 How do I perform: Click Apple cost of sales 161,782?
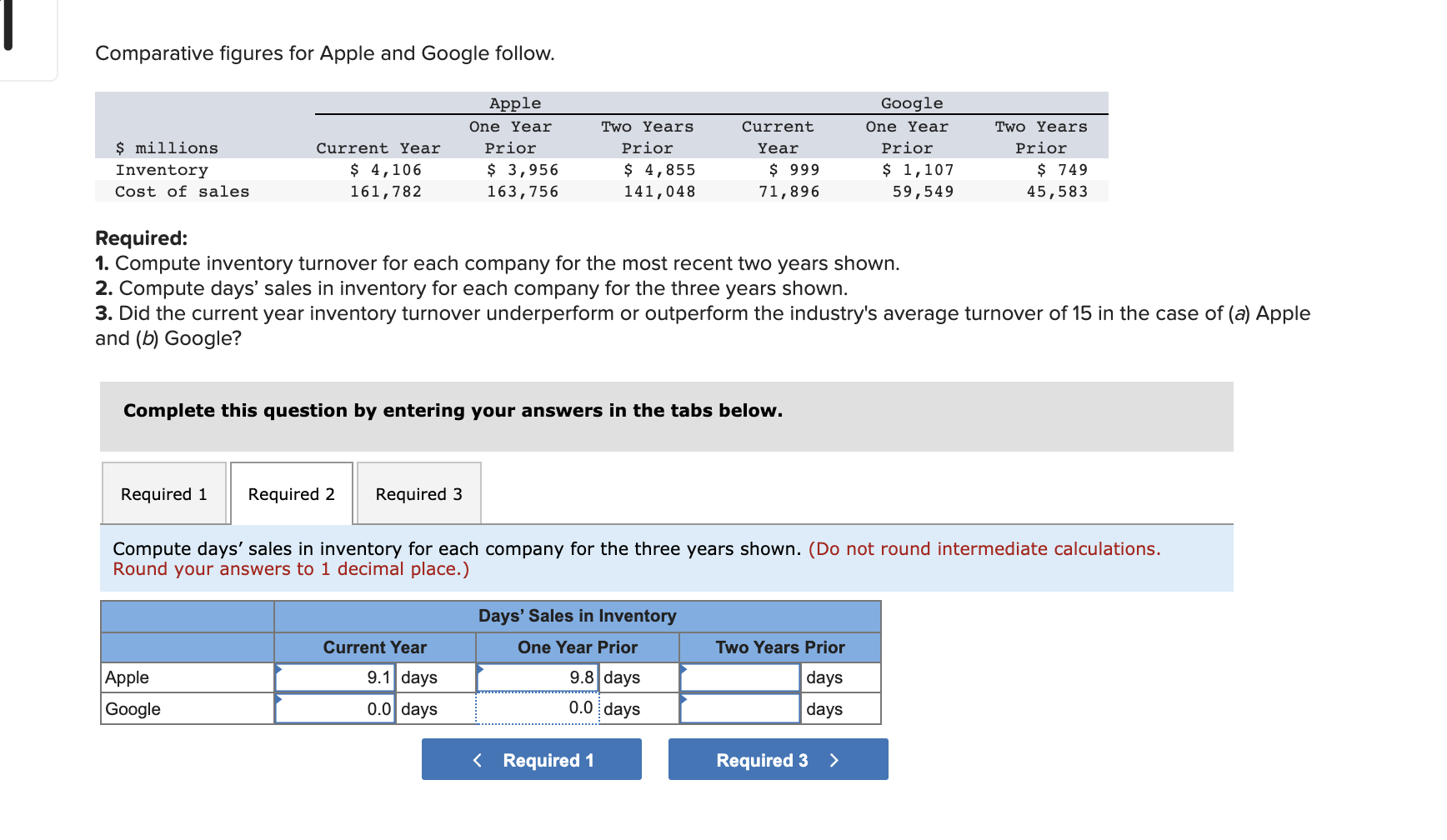click(385, 192)
